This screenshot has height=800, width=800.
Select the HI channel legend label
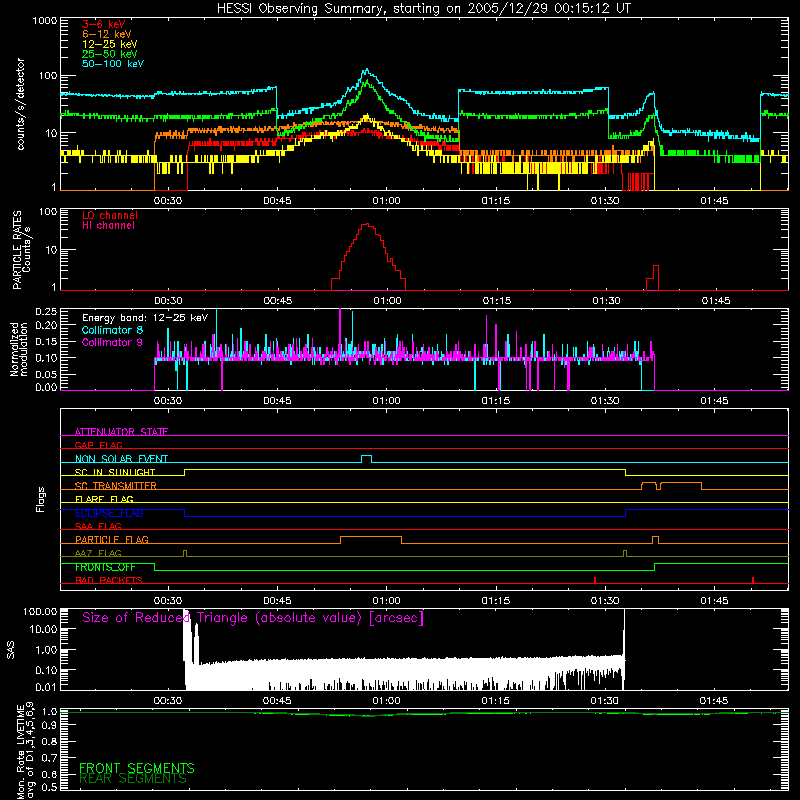(x=108, y=226)
